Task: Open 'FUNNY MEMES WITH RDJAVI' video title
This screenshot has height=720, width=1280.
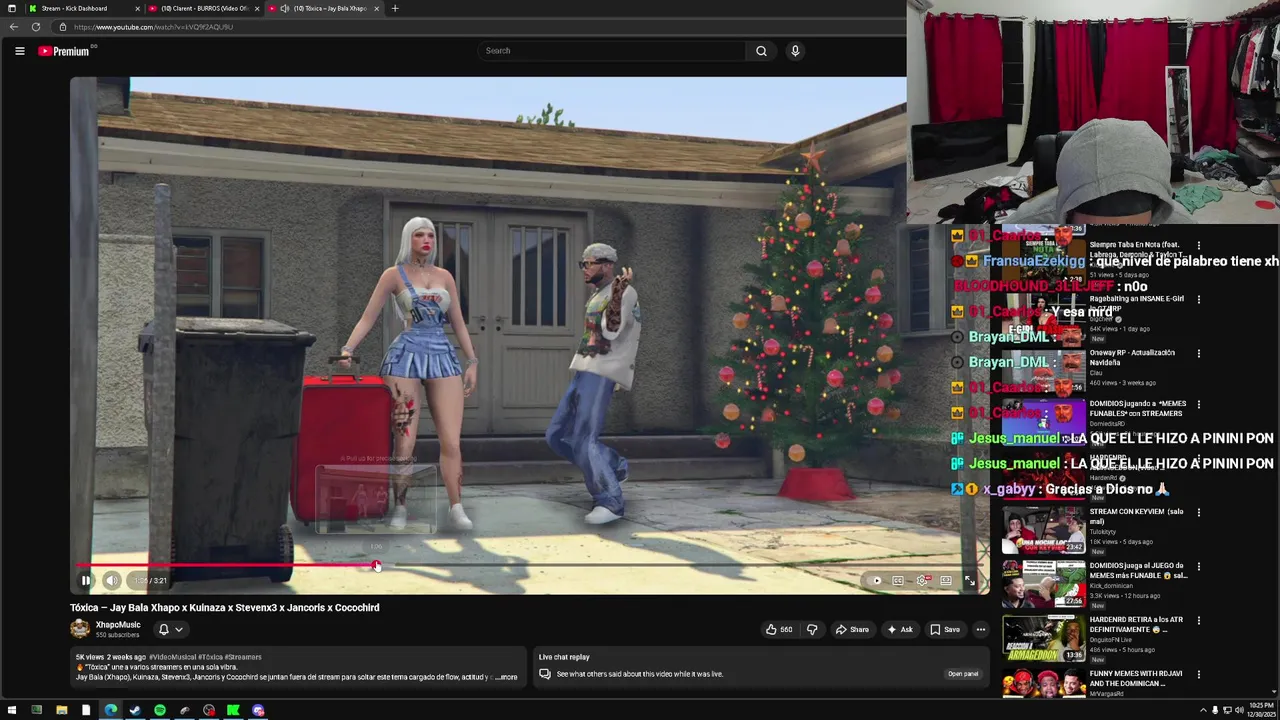Action: (x=1135, y=678)
